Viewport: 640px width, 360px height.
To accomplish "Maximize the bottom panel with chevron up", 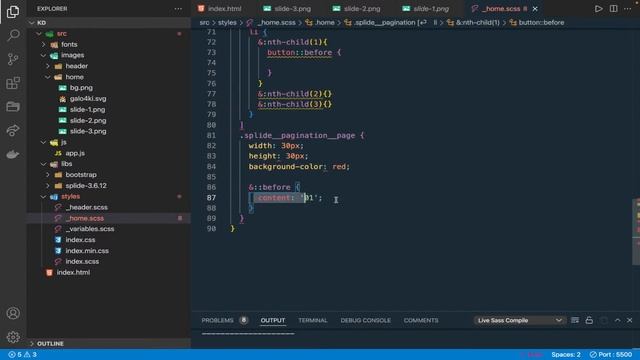I will [618, 320].
